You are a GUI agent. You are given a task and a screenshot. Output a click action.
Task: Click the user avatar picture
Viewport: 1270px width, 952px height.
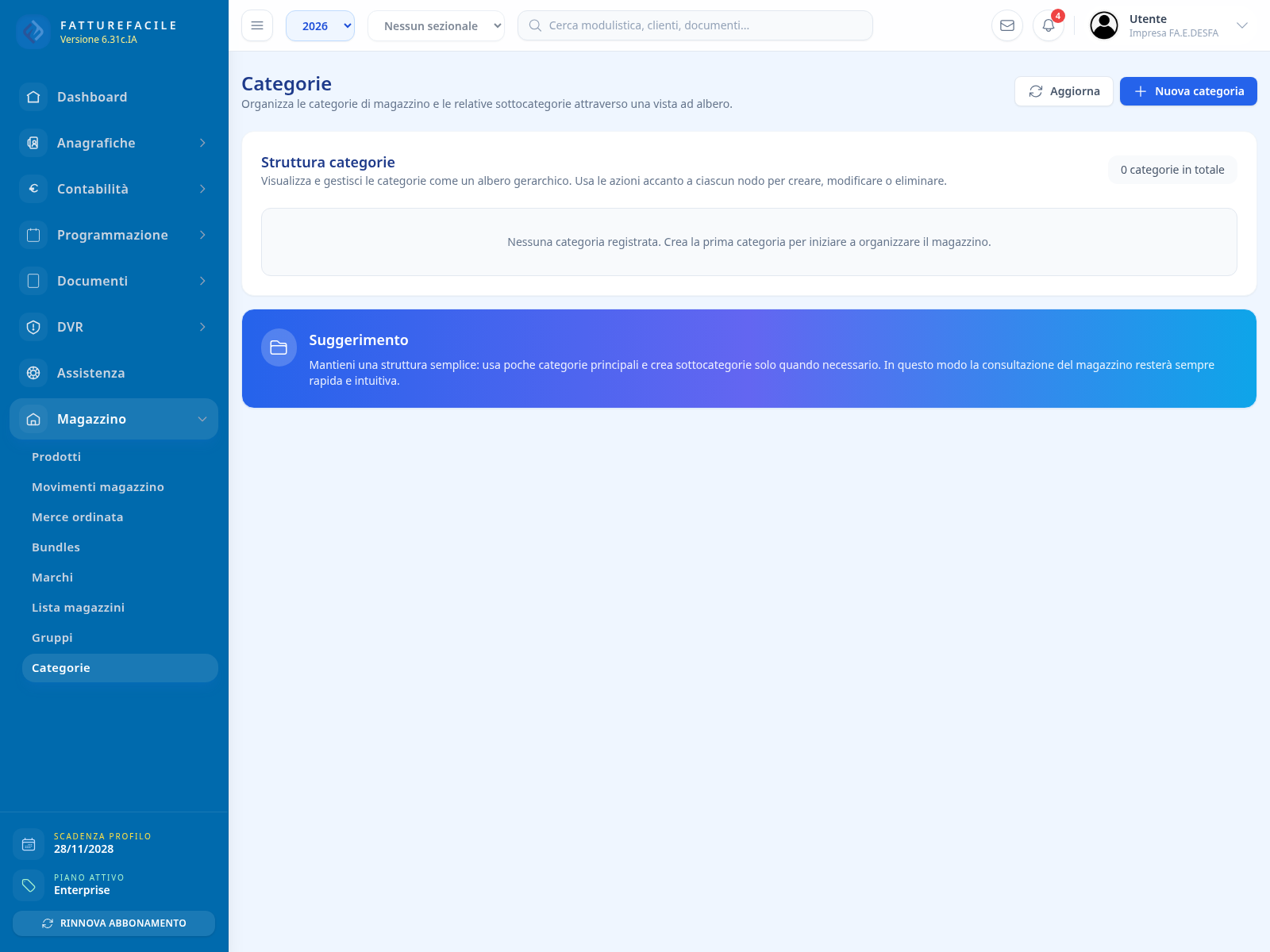click(x=1104, y=25)
